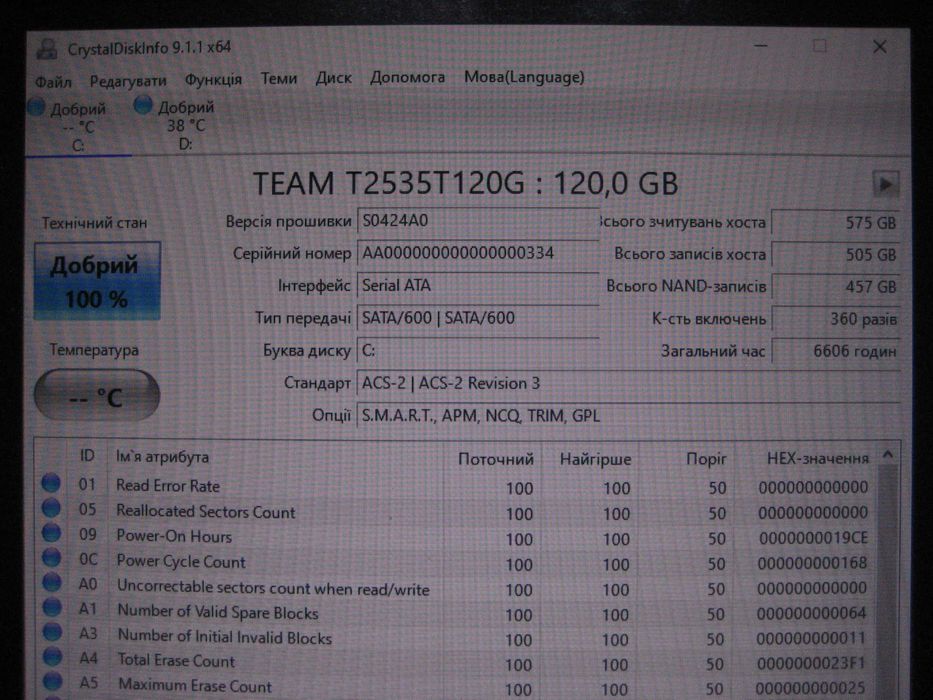Open the Теми menu
Screen dimensions: 933x700
pyautogui.click(x=278, y=78)
